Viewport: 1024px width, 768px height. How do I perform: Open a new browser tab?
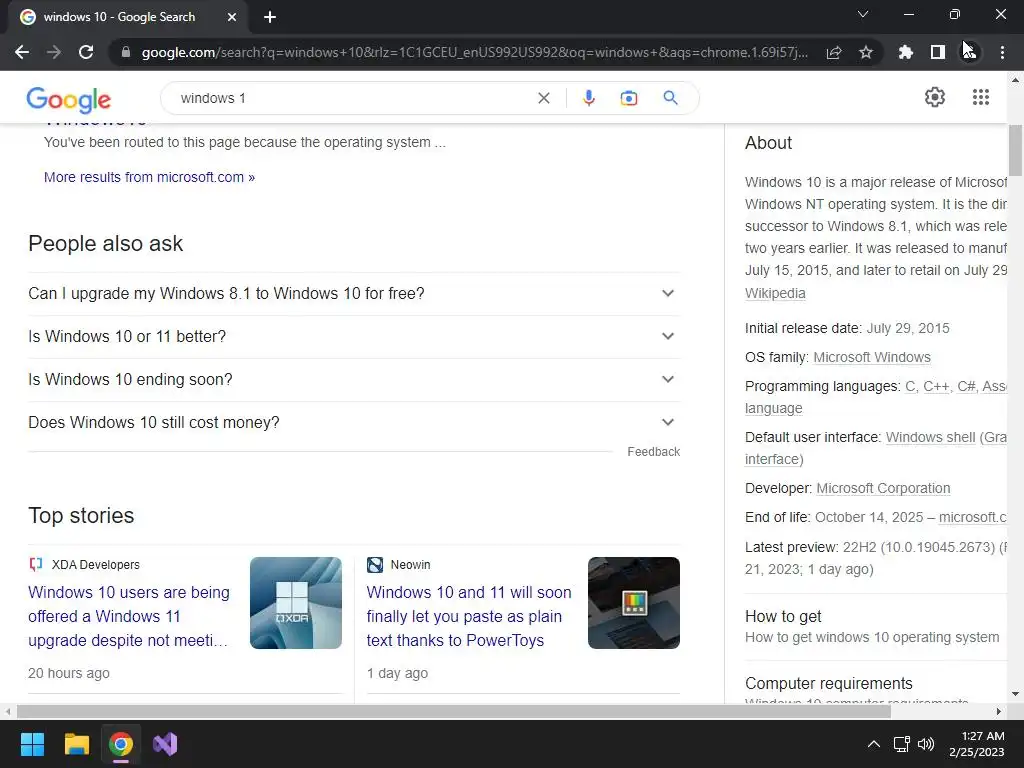pos(270,17)
